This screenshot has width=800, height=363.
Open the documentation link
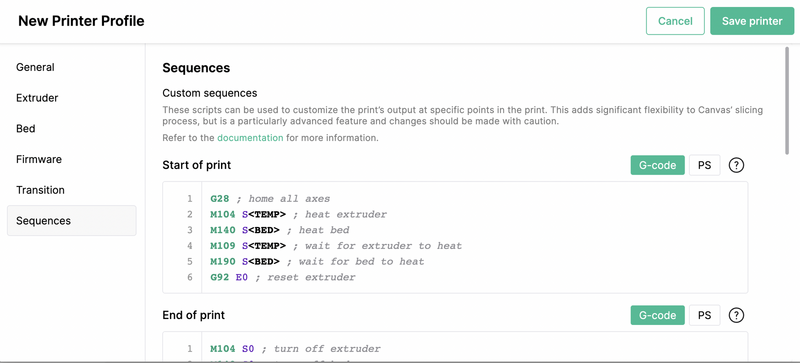tap(250, 138)
